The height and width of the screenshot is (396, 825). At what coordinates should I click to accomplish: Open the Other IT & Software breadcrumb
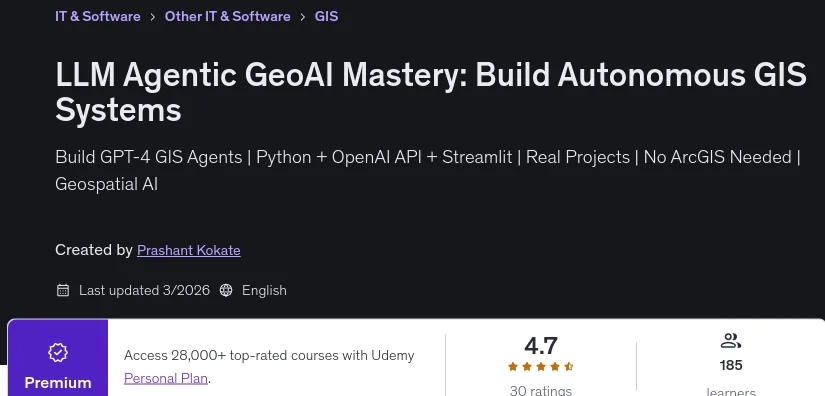(x=227, y=16)
